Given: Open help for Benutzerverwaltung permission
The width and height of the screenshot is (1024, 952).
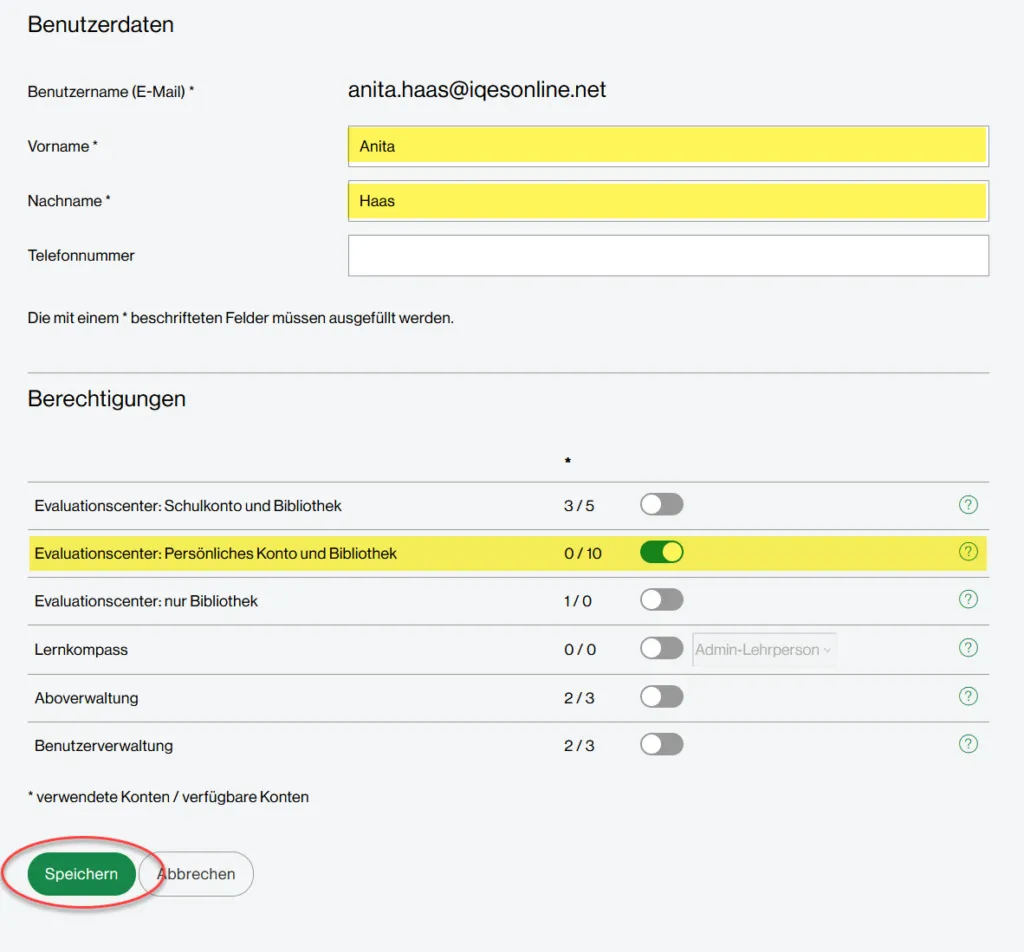Looking at the screenshot, I should 968,744.
